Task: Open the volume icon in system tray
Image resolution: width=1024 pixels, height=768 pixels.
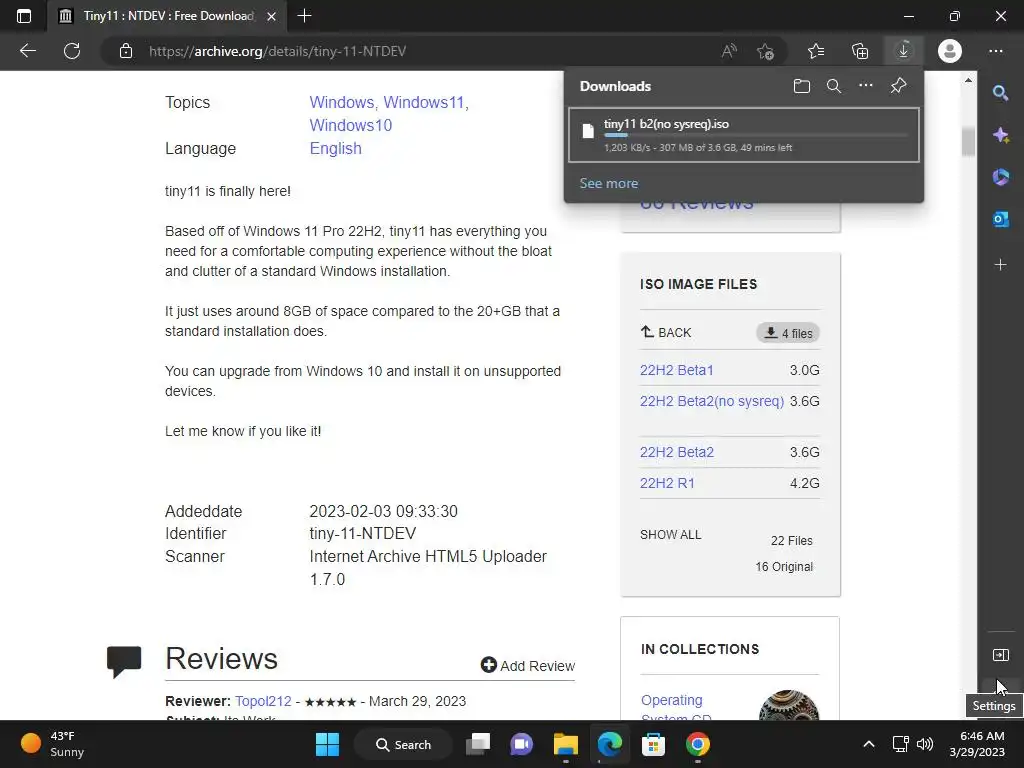Action: tap(924, 744)
